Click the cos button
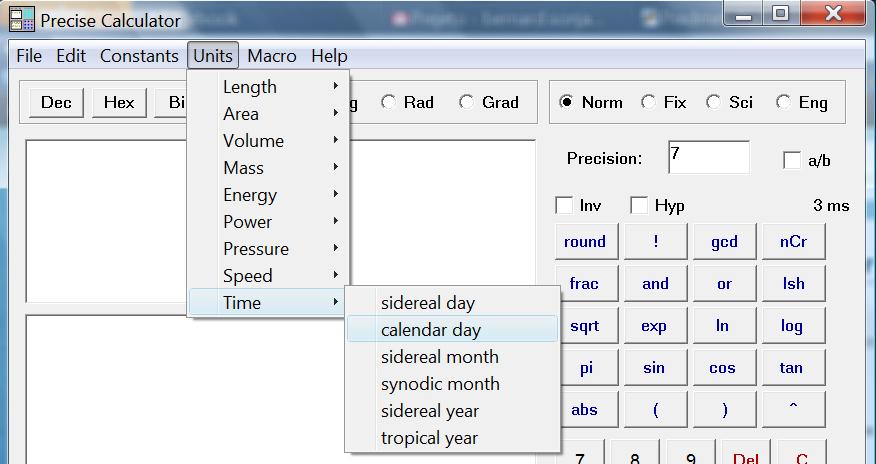Image resolution: width=876 pixels, height=464 pixels. [725, 368]
